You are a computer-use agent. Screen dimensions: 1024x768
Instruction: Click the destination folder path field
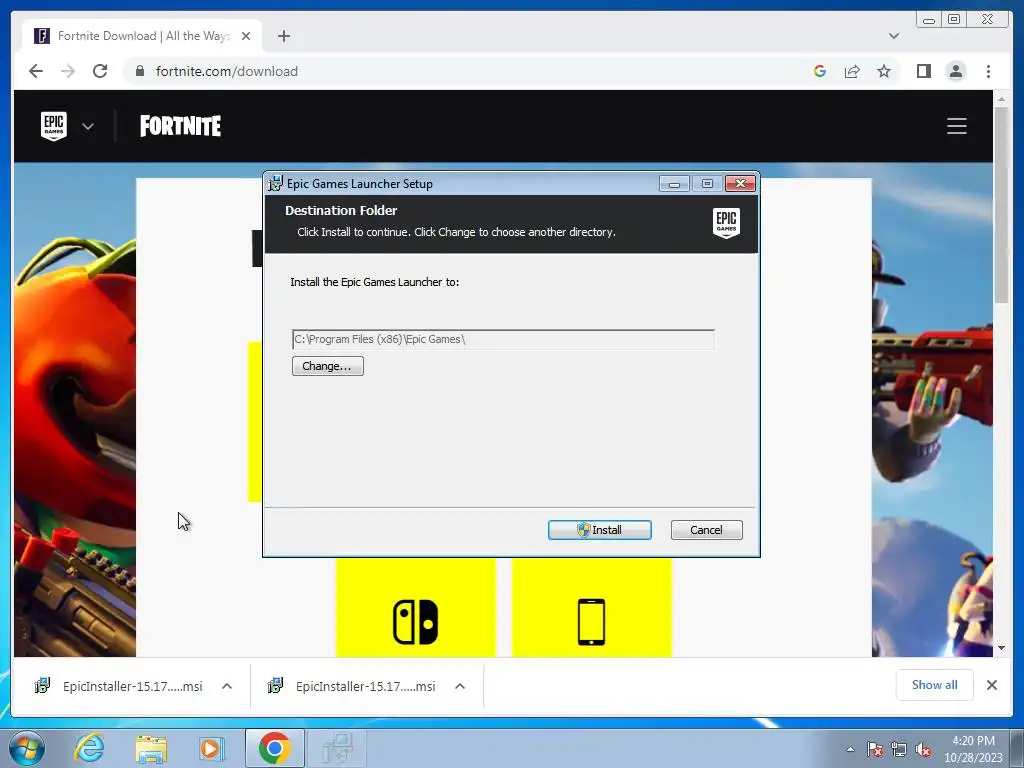coord(503,340)
